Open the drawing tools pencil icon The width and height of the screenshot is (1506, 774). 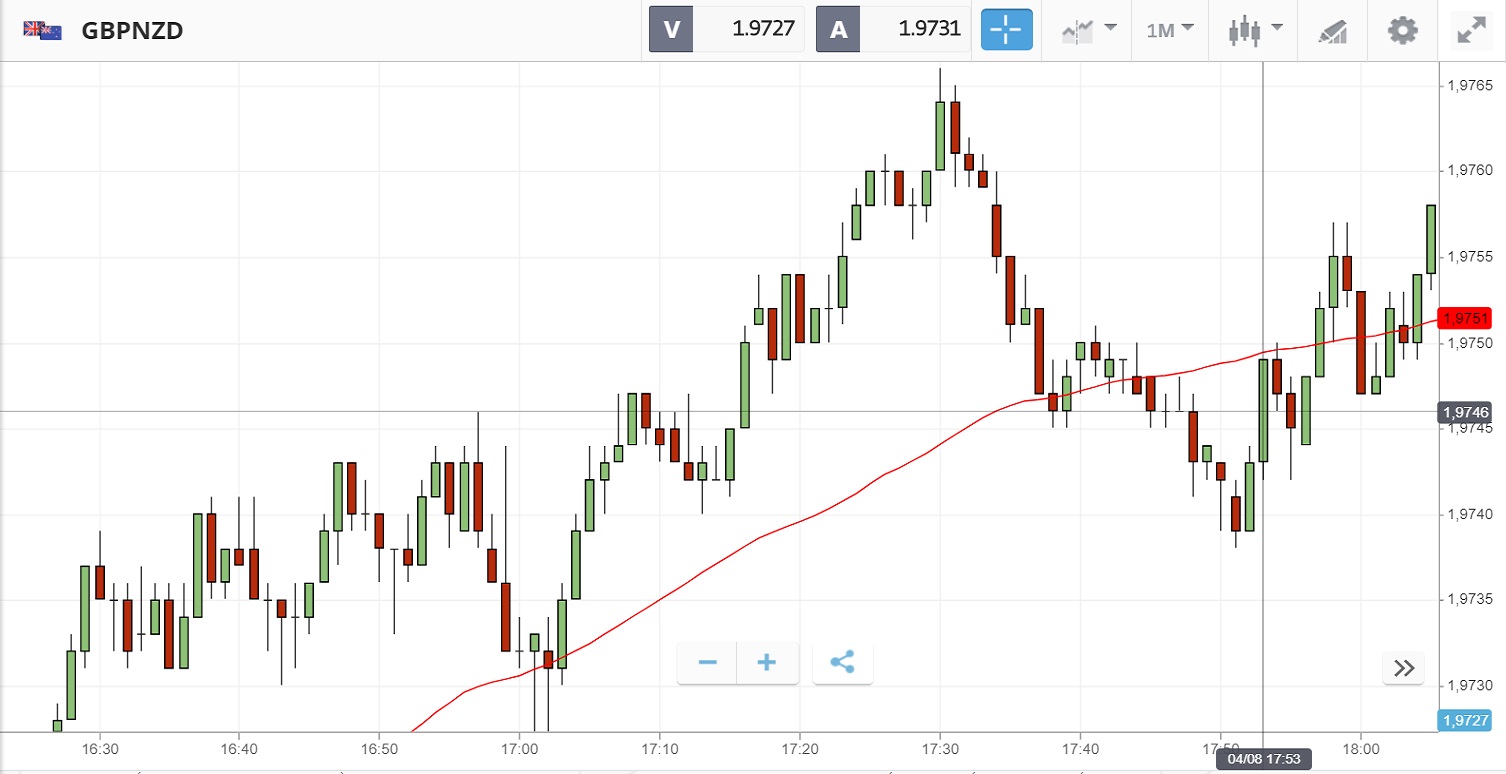point(1333,30)
